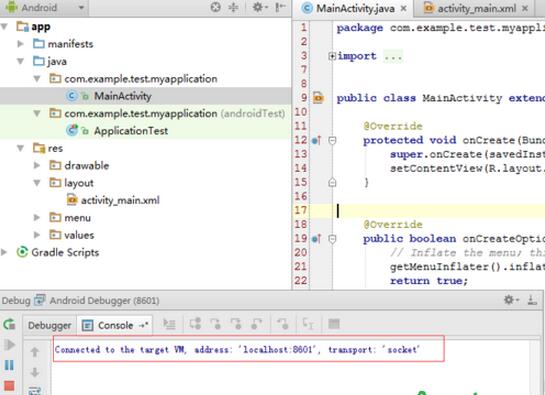Open project panel gear settings menu
545x395 pixels.
pyautogui.click(x=259, y=7)
